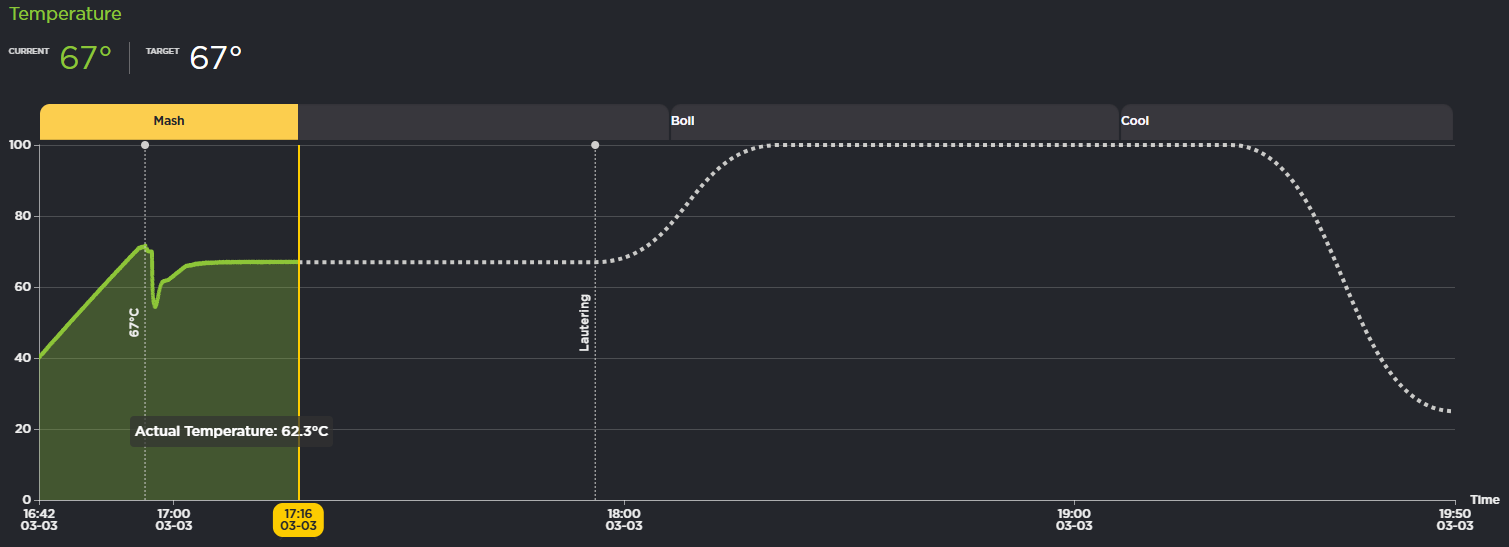This screenshot has height=547, width=1509.
Task: Click the Temperature heading
Action: pyautogui.click(x=65, y=14)
